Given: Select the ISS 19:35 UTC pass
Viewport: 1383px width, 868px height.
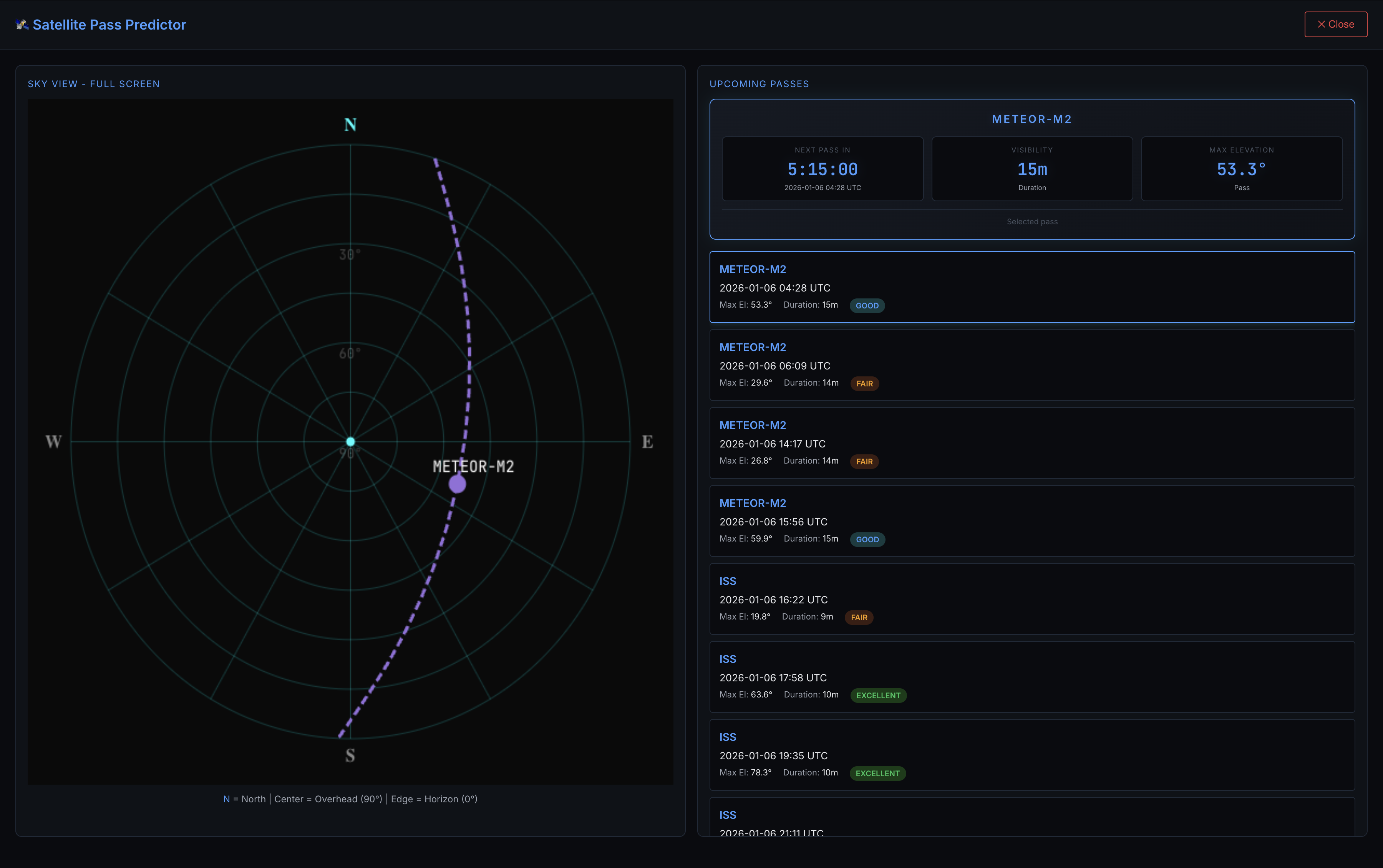Looking at the screenshot, I should pos(1031,755).
